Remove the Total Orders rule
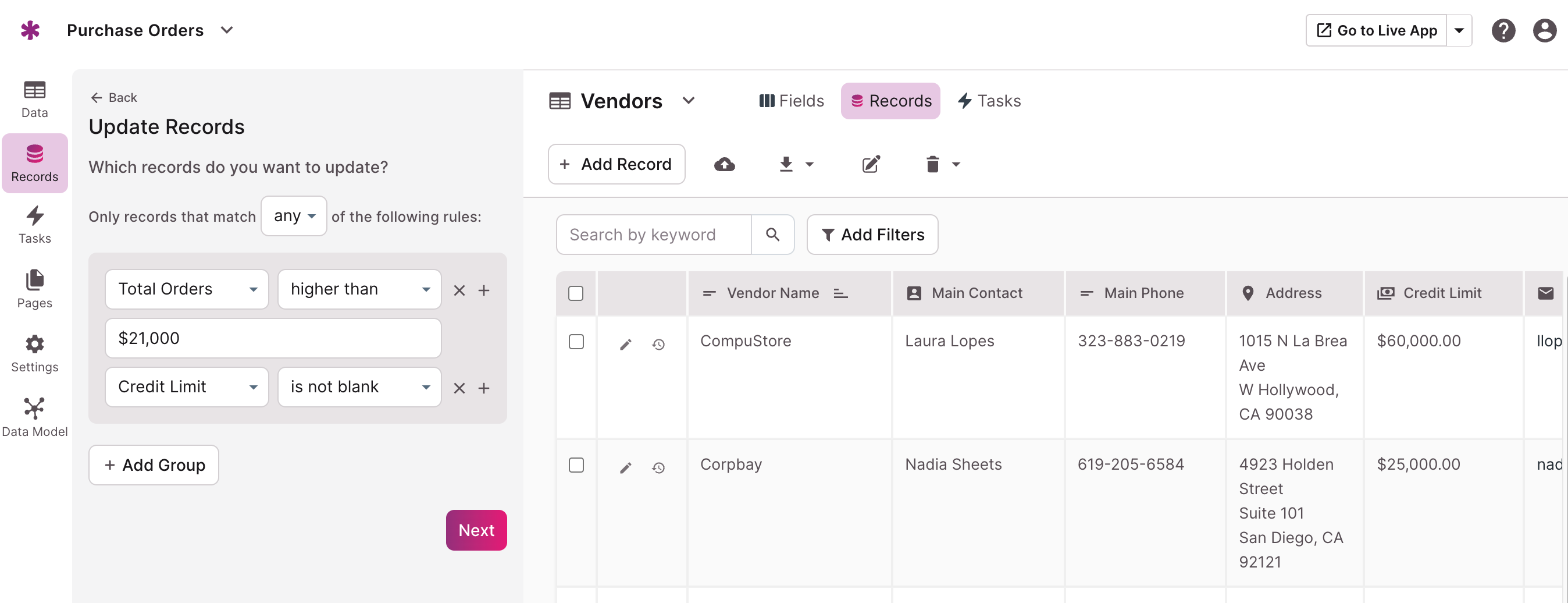The width and height of the screenshot is (1568, 603). [x=459, y=290]
